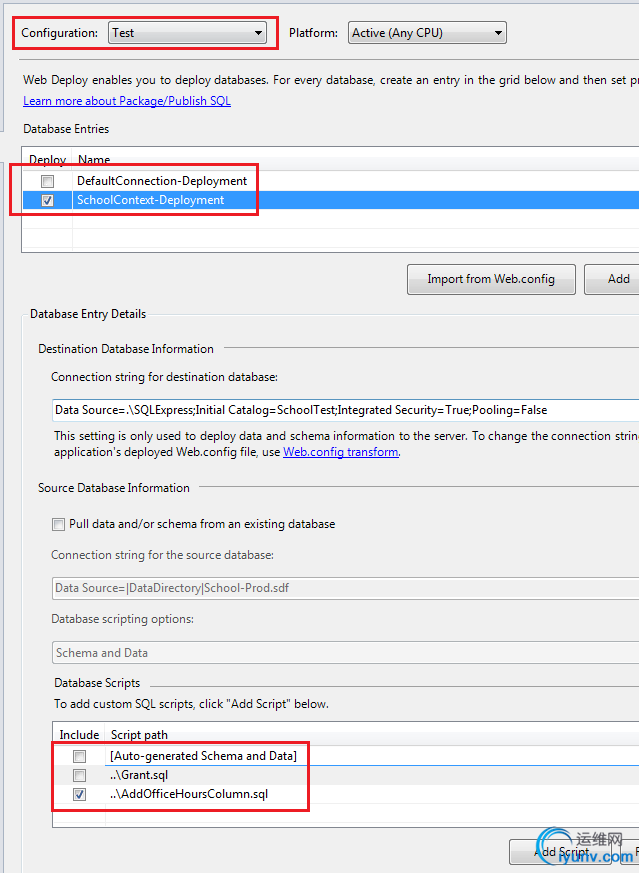This screenshot has height=873, width=639.
Task: Open the Configuration dropdown showing Test
Action: point(188,33)
